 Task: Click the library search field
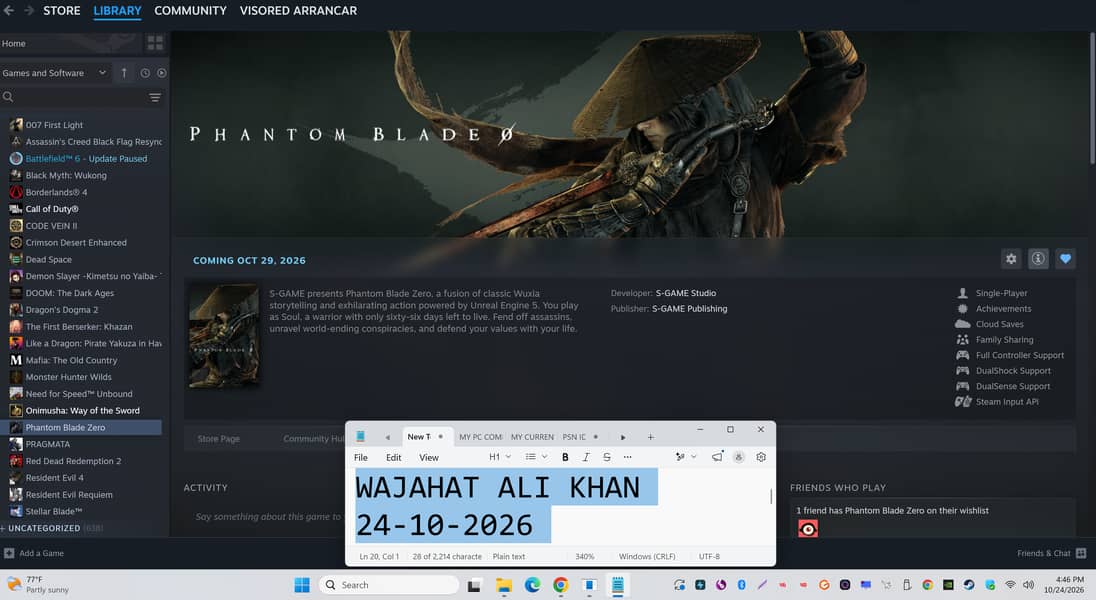coord(73,97)
